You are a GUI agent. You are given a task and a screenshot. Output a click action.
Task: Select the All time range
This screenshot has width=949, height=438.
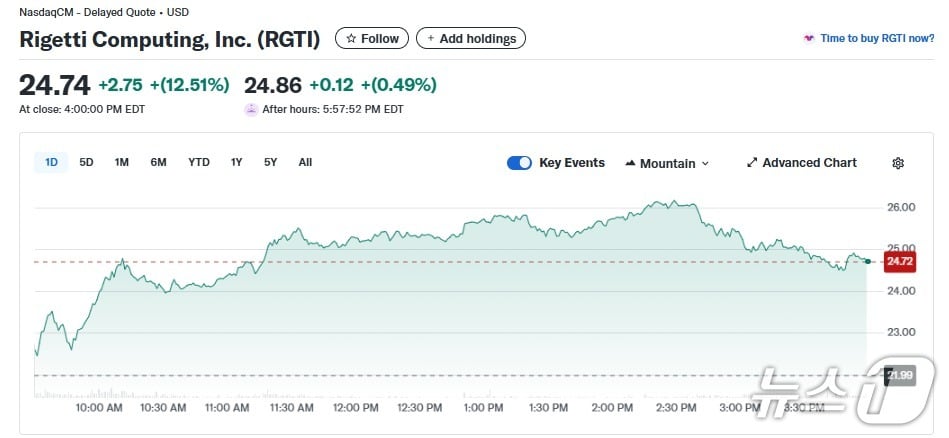305,162
